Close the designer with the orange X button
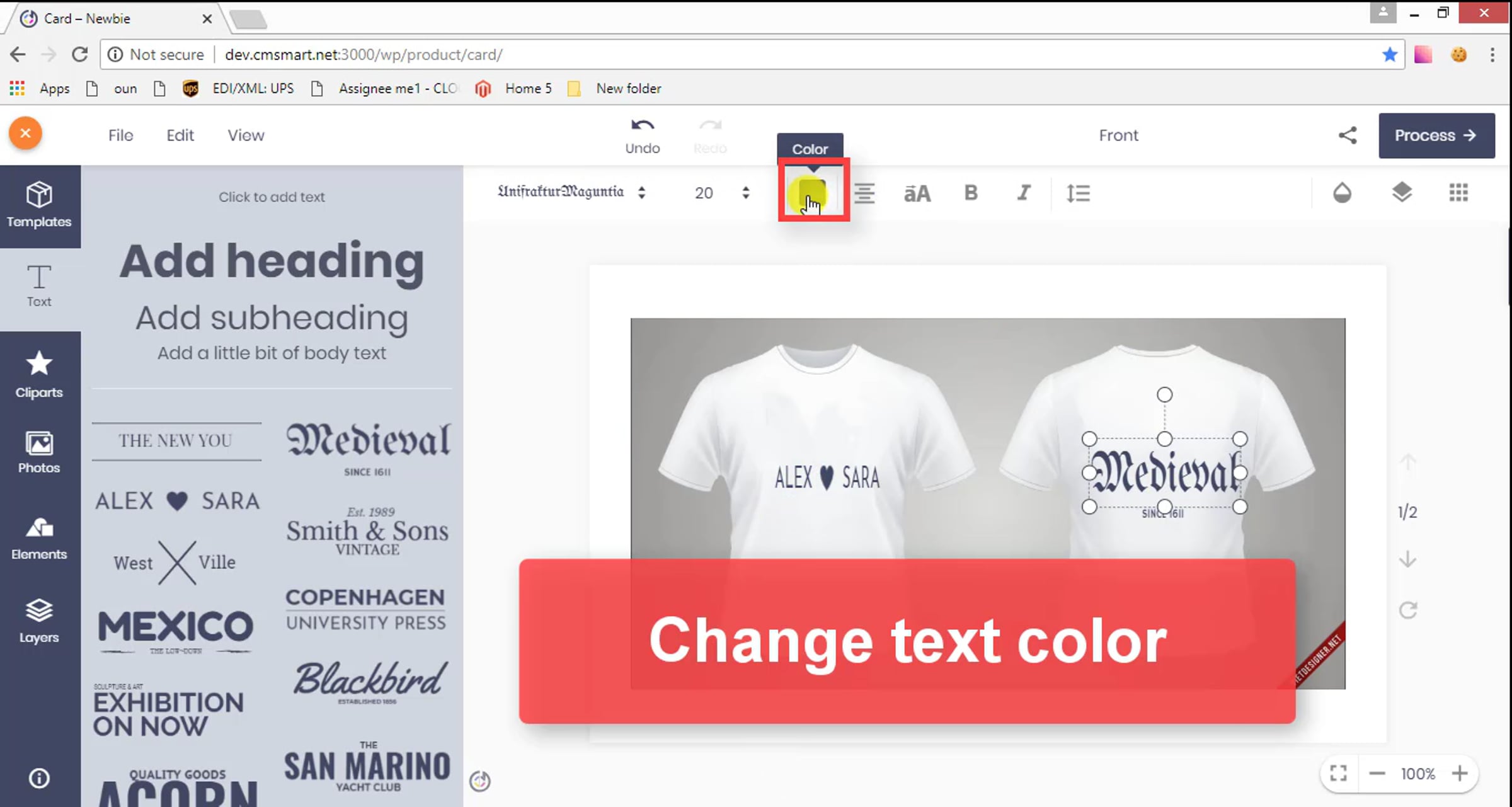The width and height of the screenshot is (1512, 807). point(25,134)
